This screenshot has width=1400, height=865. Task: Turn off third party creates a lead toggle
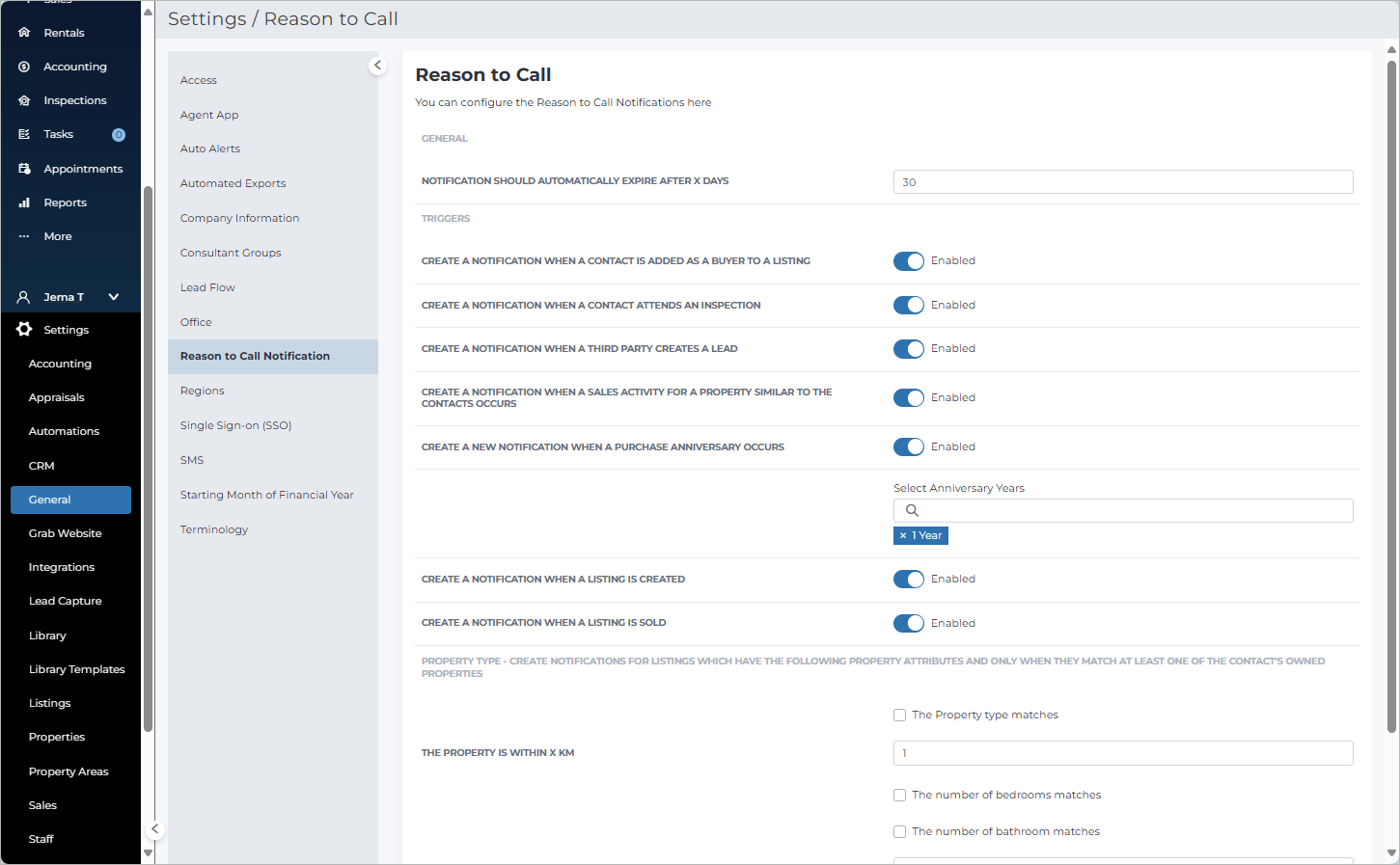[909, 349]
